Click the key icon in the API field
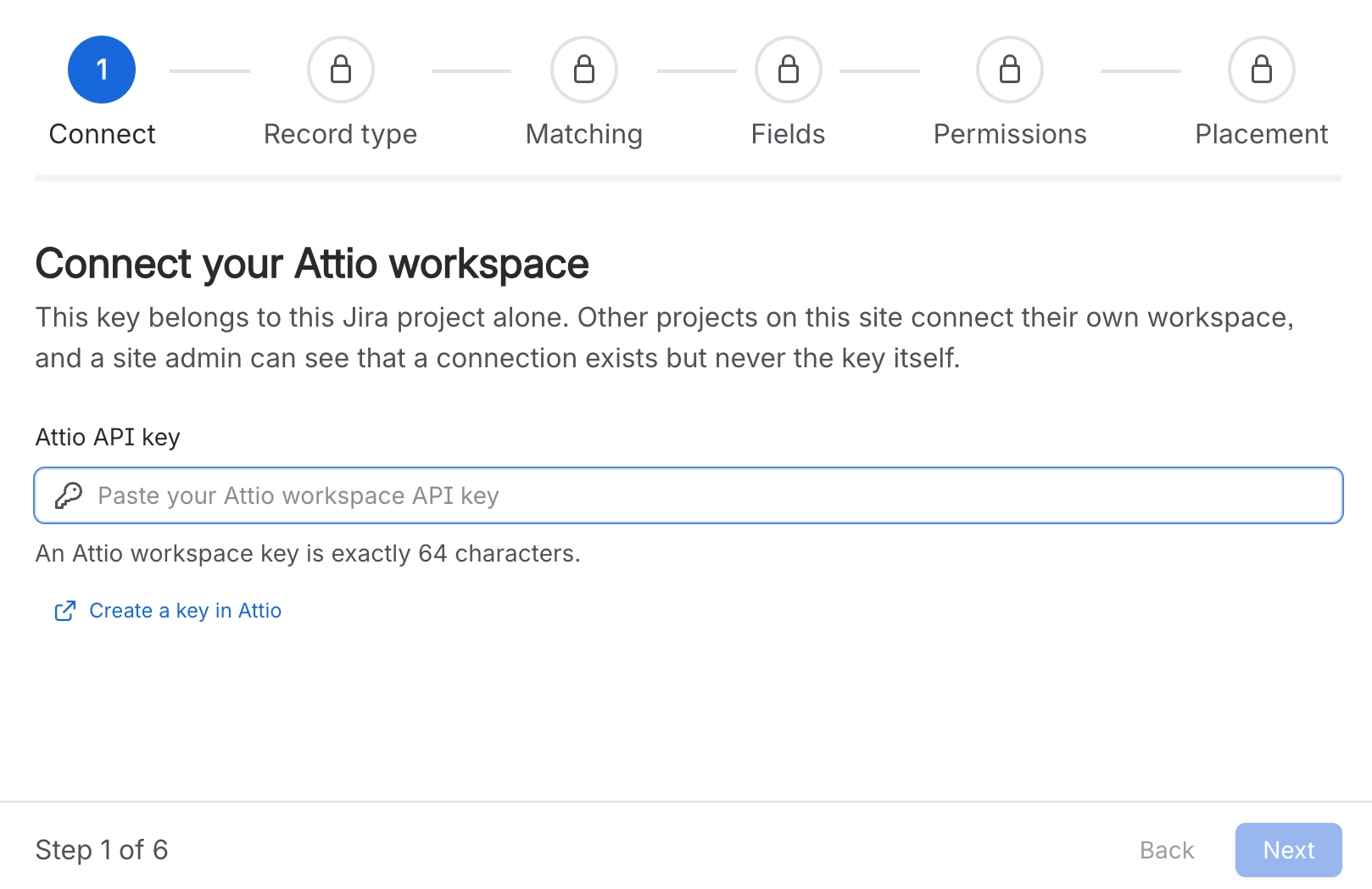 (x=68, y=495)
